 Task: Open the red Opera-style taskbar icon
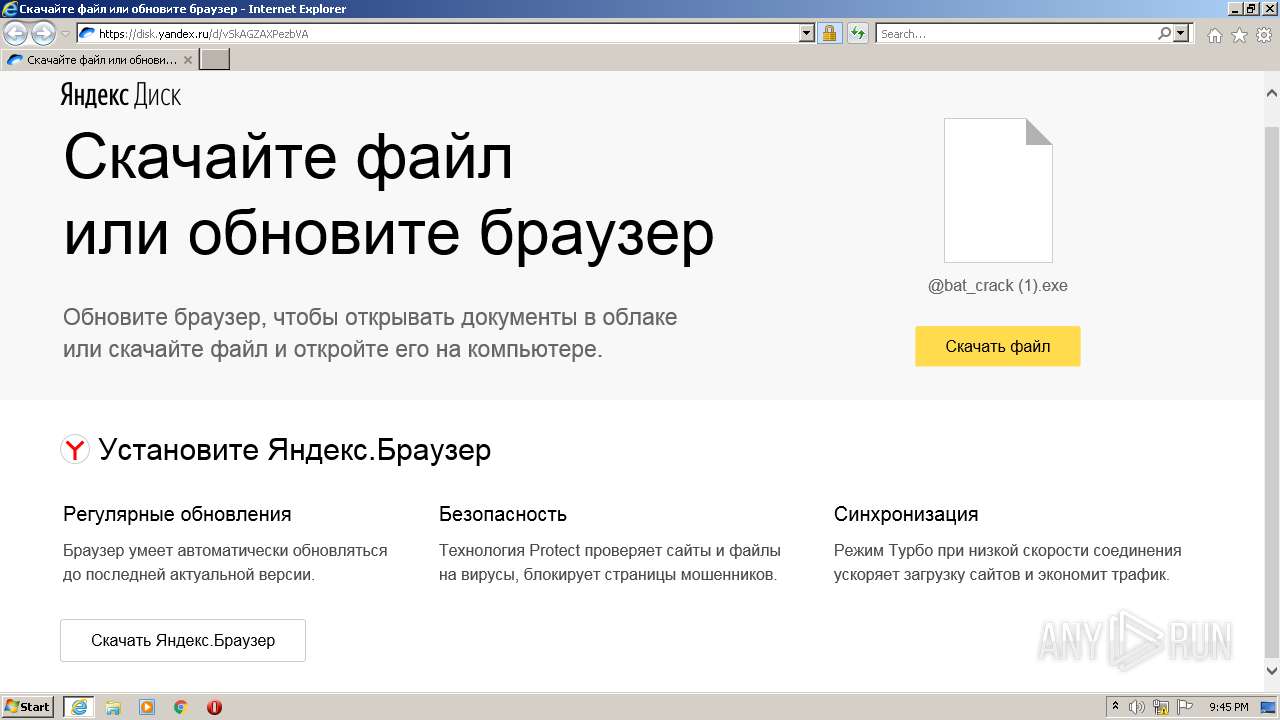pyautogui.click(x=214, y=707)
